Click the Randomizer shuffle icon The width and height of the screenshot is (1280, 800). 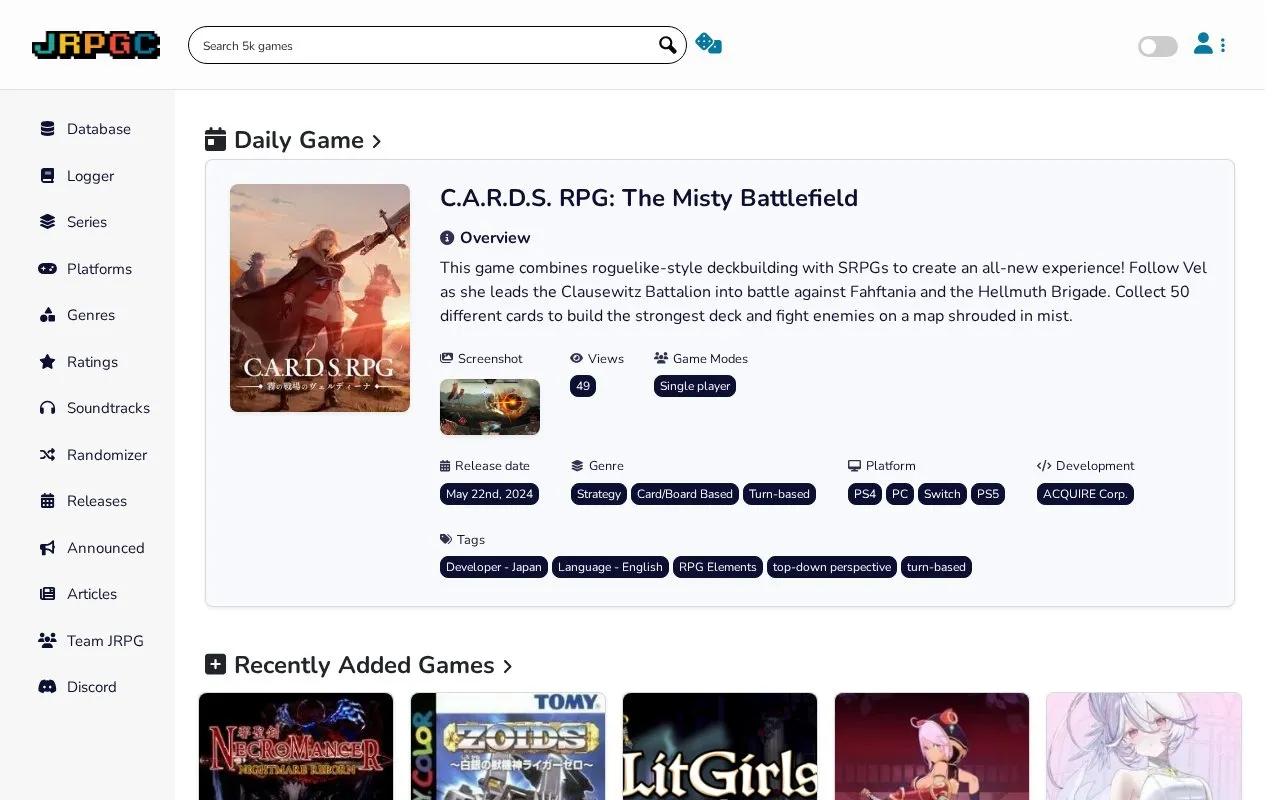coord(47,455)
